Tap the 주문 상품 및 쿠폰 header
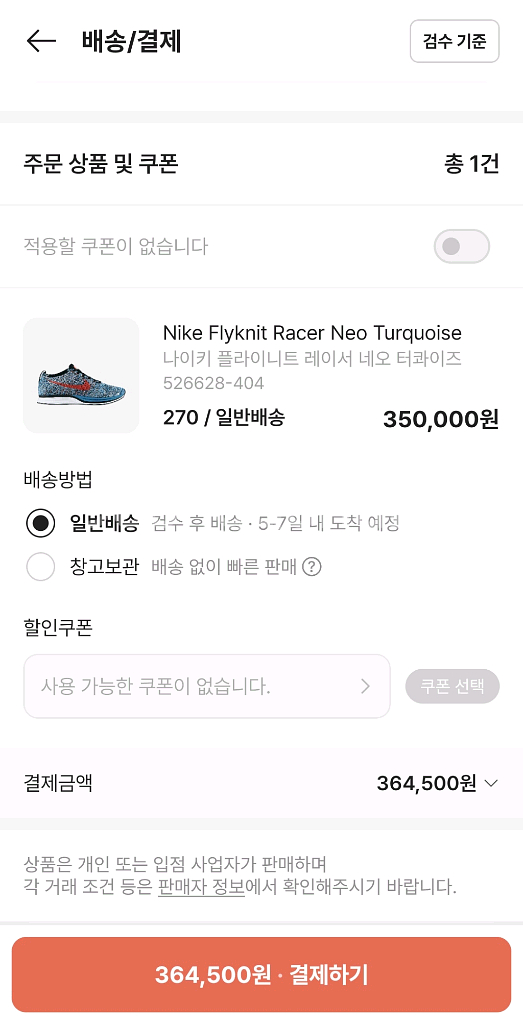The image size is (523, 1024). [x=101, y=165]
